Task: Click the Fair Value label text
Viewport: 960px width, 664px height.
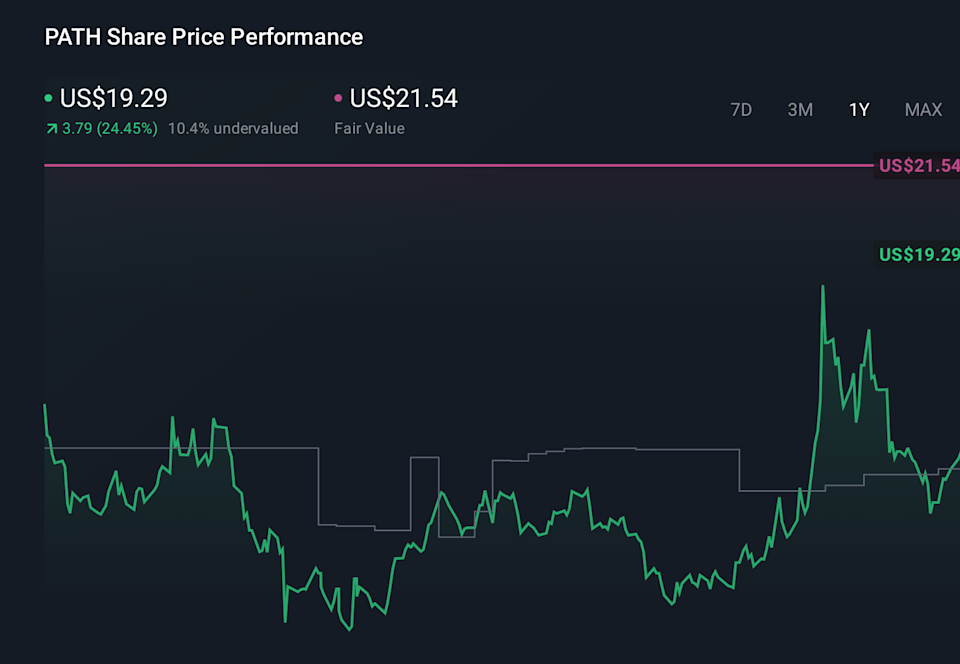Action: (x=369, y=128)
